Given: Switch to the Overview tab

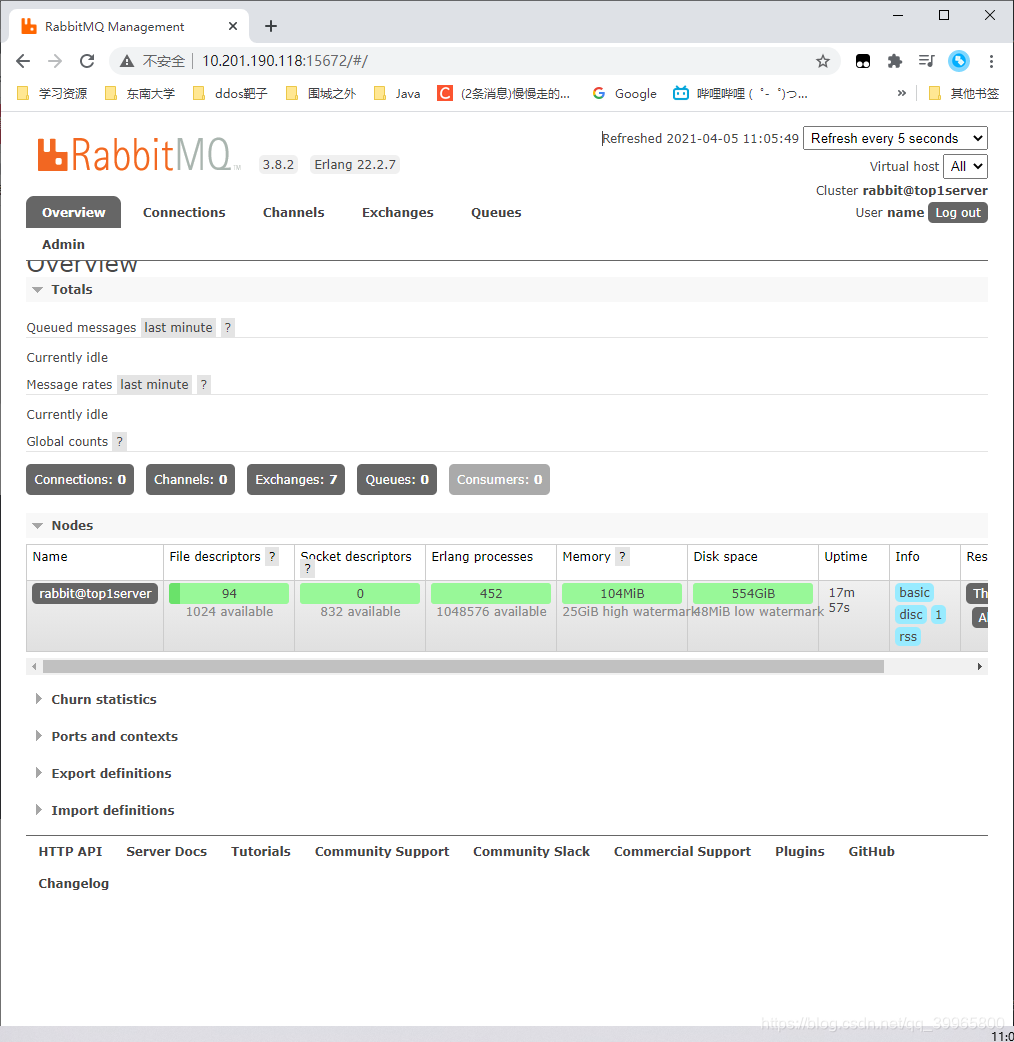Looking at the screenshot, I should [74, 213].
